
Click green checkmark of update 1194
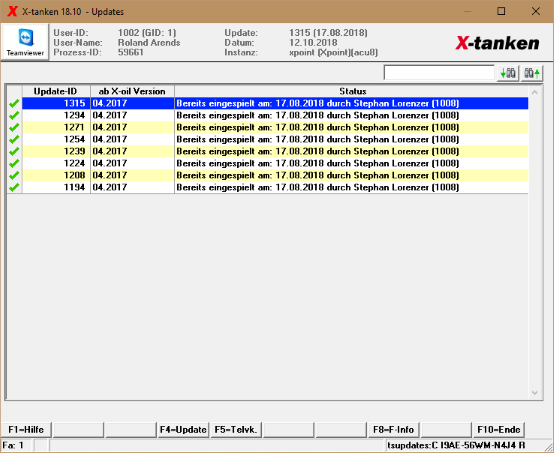pos(14,188)
